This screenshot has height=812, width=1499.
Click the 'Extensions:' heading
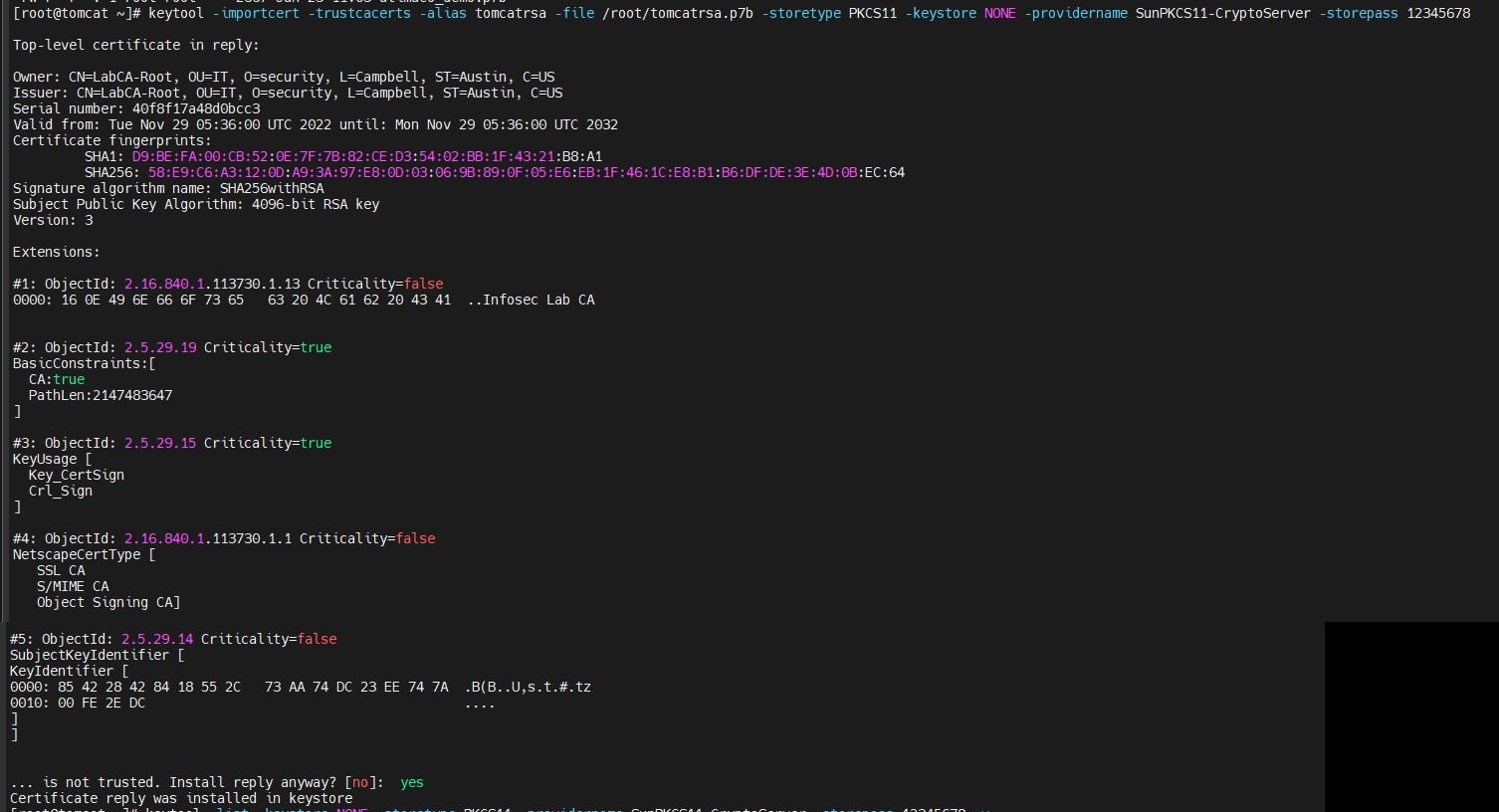[x=57, y=252]
